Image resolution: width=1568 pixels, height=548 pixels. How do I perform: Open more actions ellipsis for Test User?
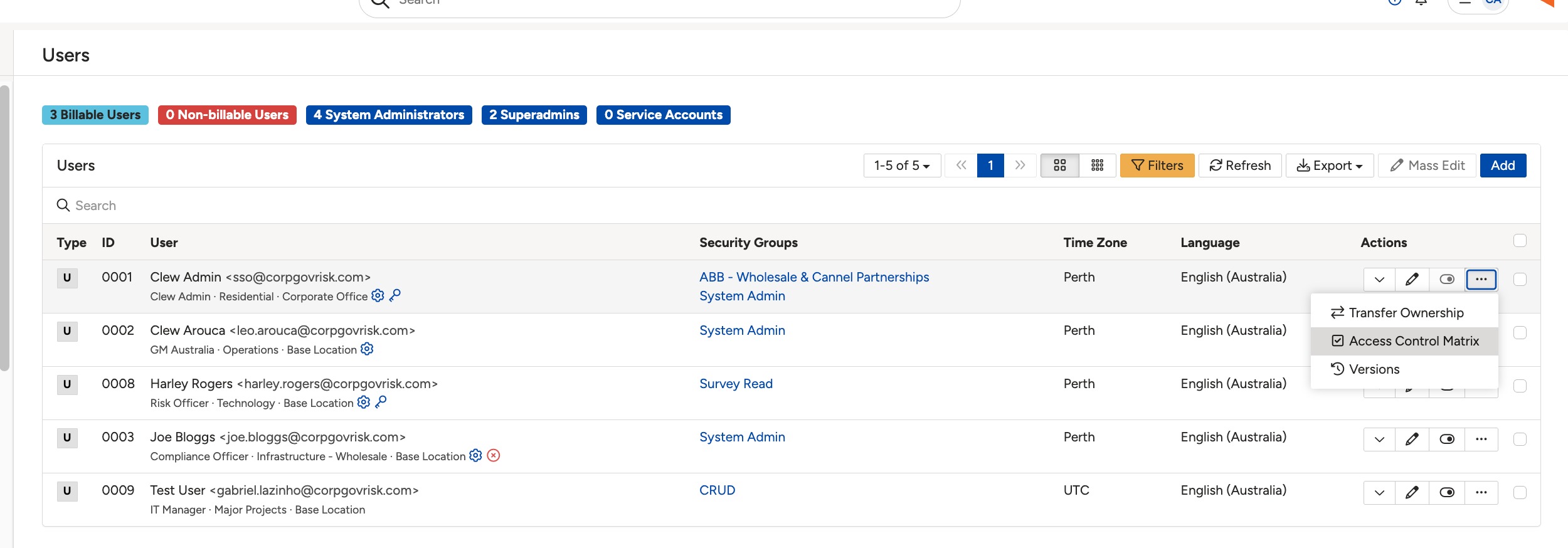1481,493
